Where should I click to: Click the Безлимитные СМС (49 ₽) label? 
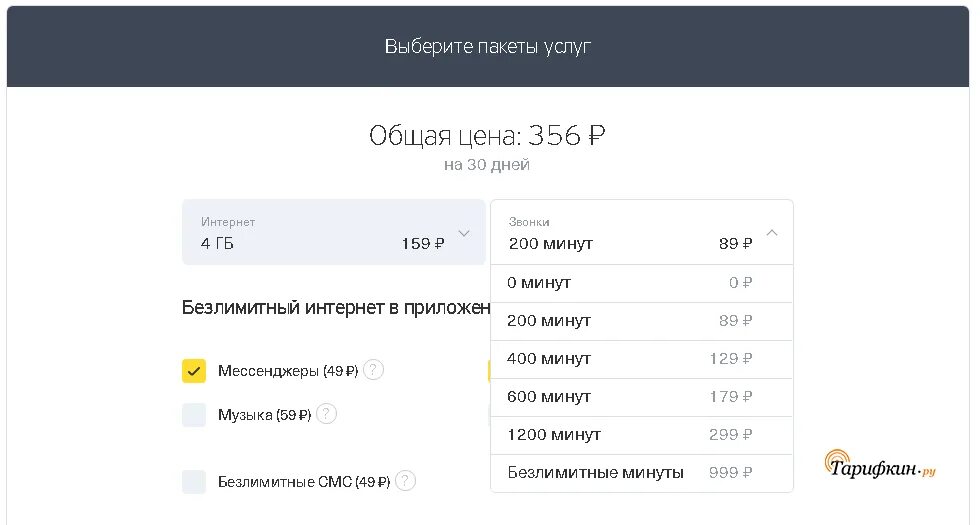click(x=304, y=482)
